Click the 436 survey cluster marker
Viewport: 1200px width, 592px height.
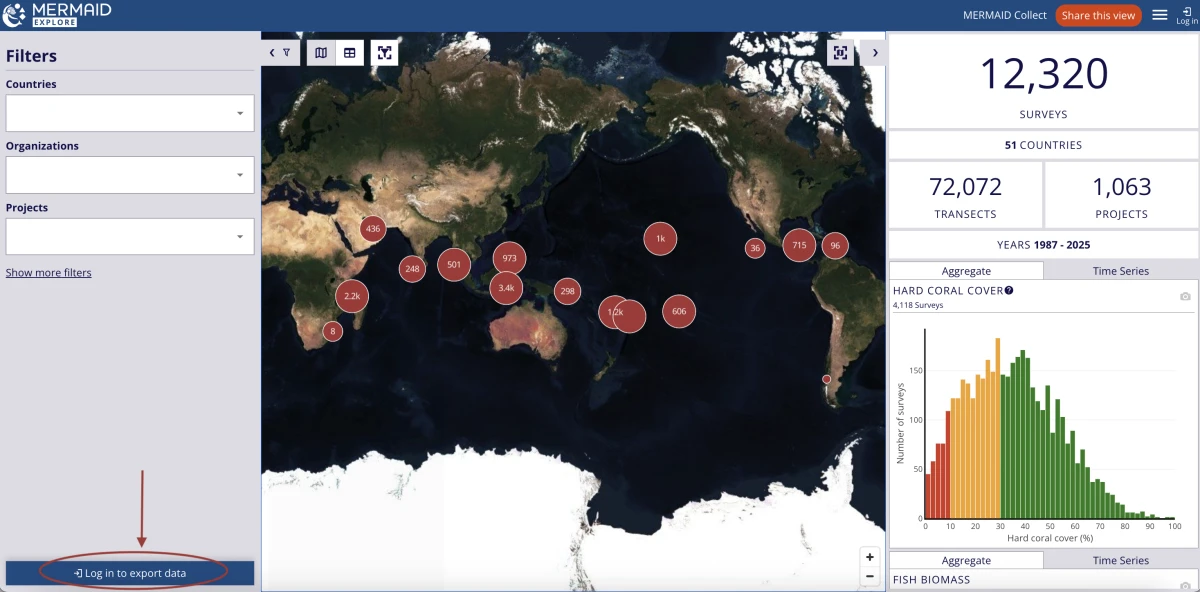(373, 229)
